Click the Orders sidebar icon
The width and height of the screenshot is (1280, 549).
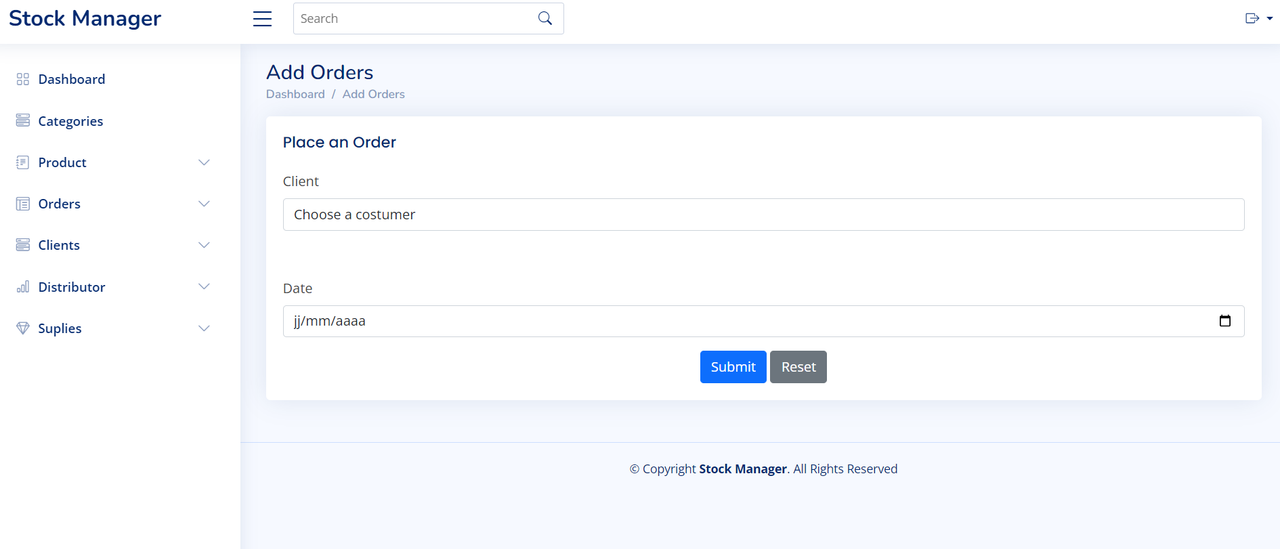(23, 204)
